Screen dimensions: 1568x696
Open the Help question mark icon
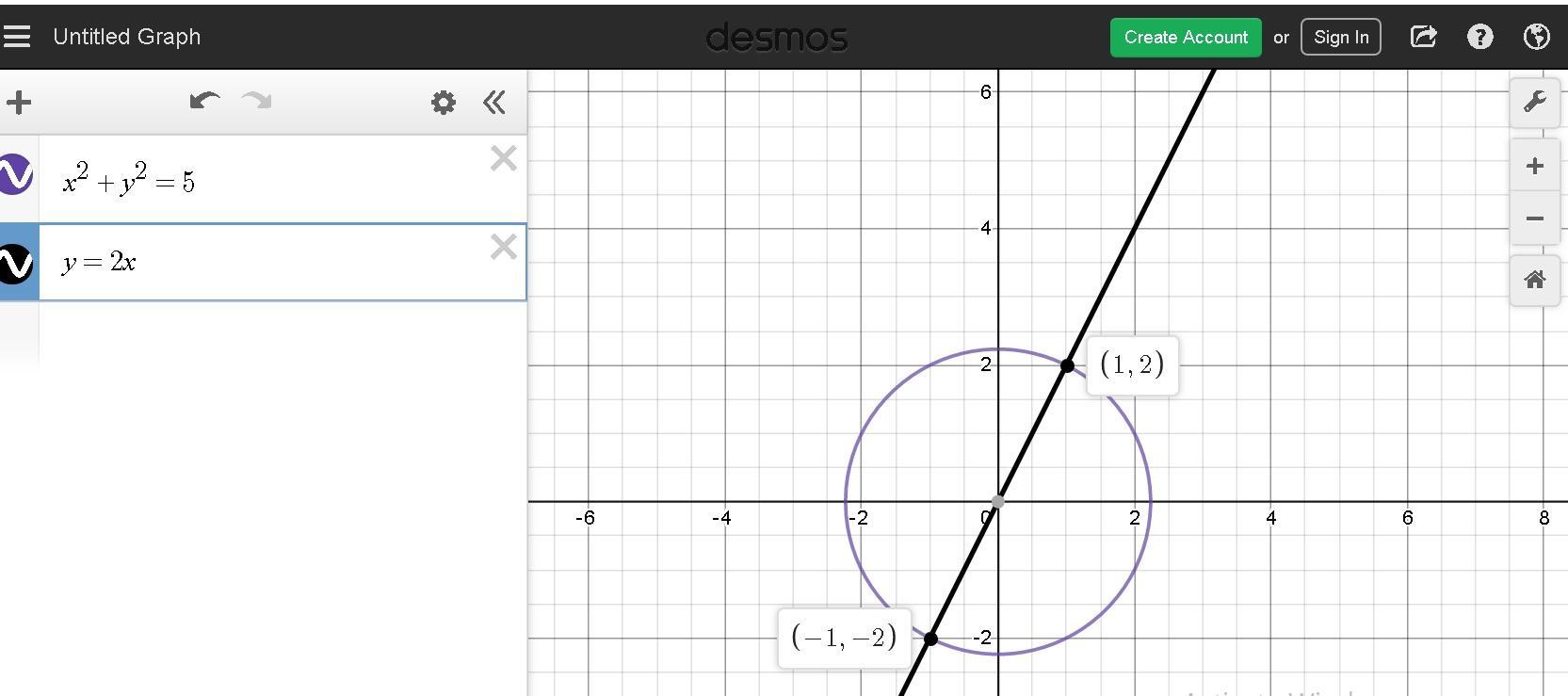coord(1479,37)
